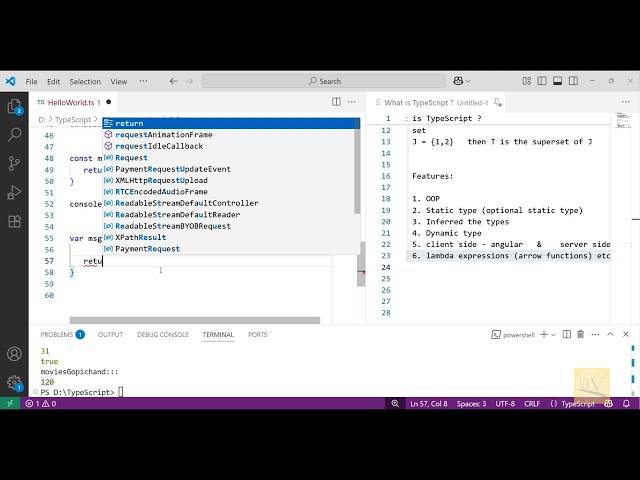Switch to the TERMINAL tab
Screen dimensions: 640x480
point(218,334)
